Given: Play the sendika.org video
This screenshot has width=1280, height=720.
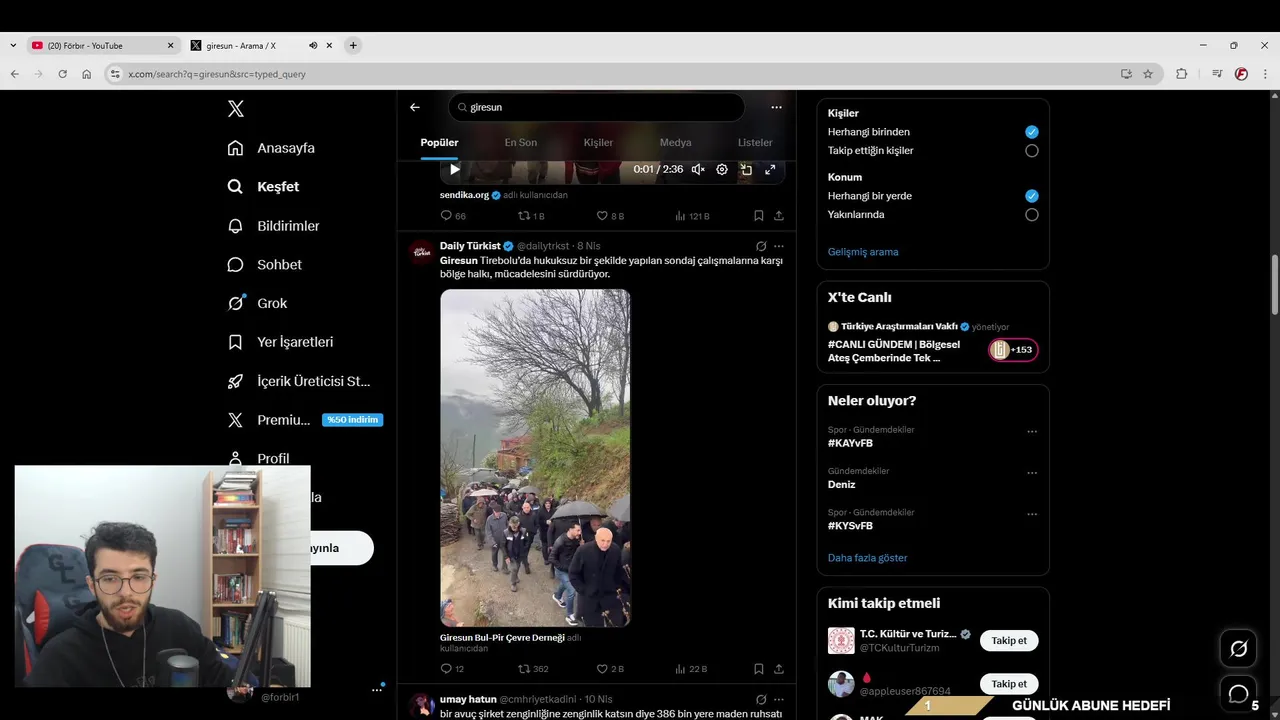Looking at the screenshot, I should [x=455, y=169].
